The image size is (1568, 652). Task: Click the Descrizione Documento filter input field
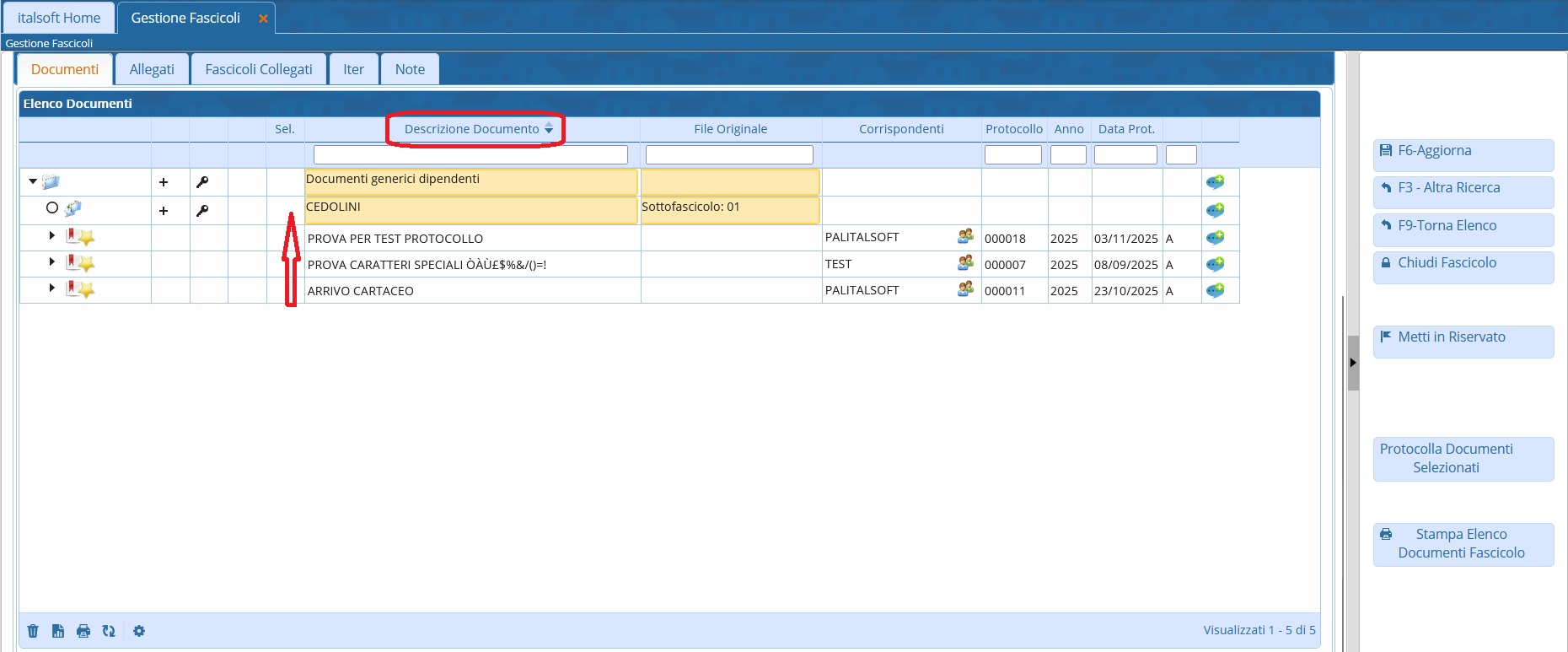tap(470, 155)
